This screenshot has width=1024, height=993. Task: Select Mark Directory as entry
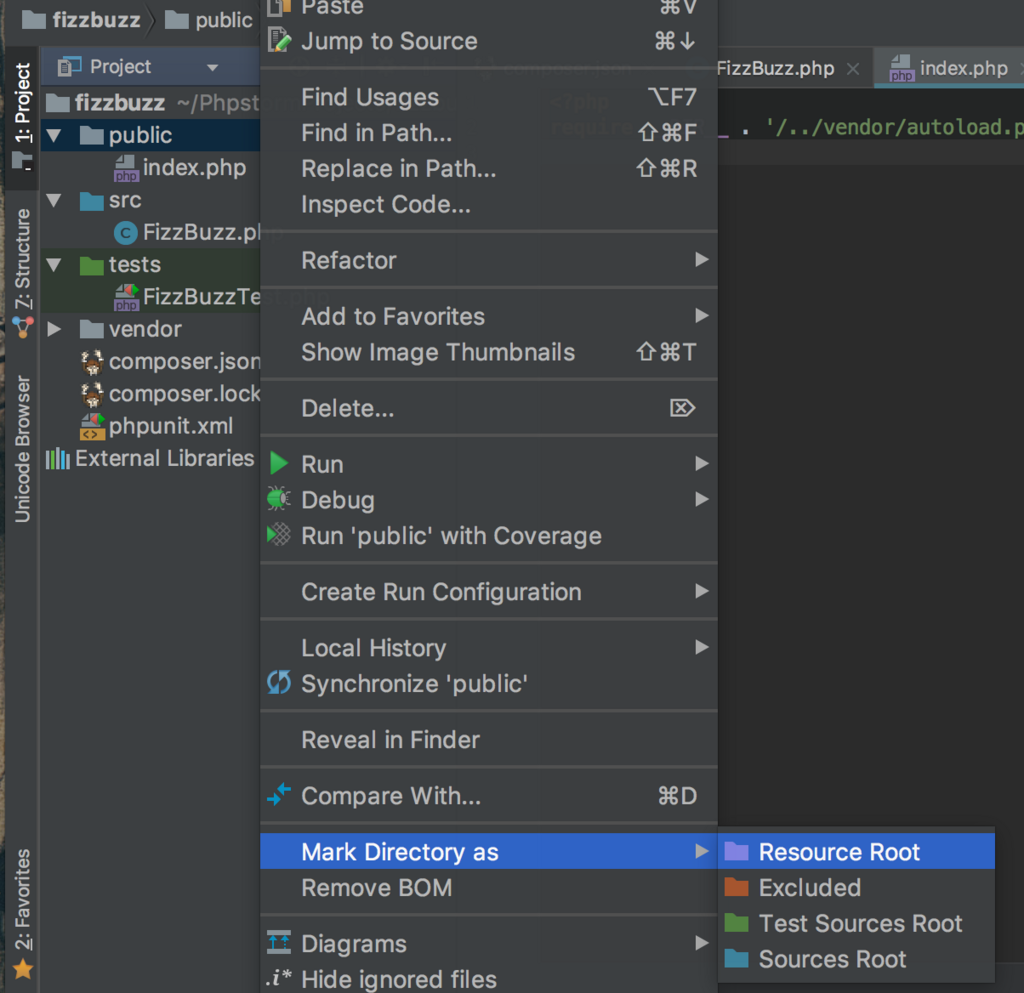click(488, 851)
